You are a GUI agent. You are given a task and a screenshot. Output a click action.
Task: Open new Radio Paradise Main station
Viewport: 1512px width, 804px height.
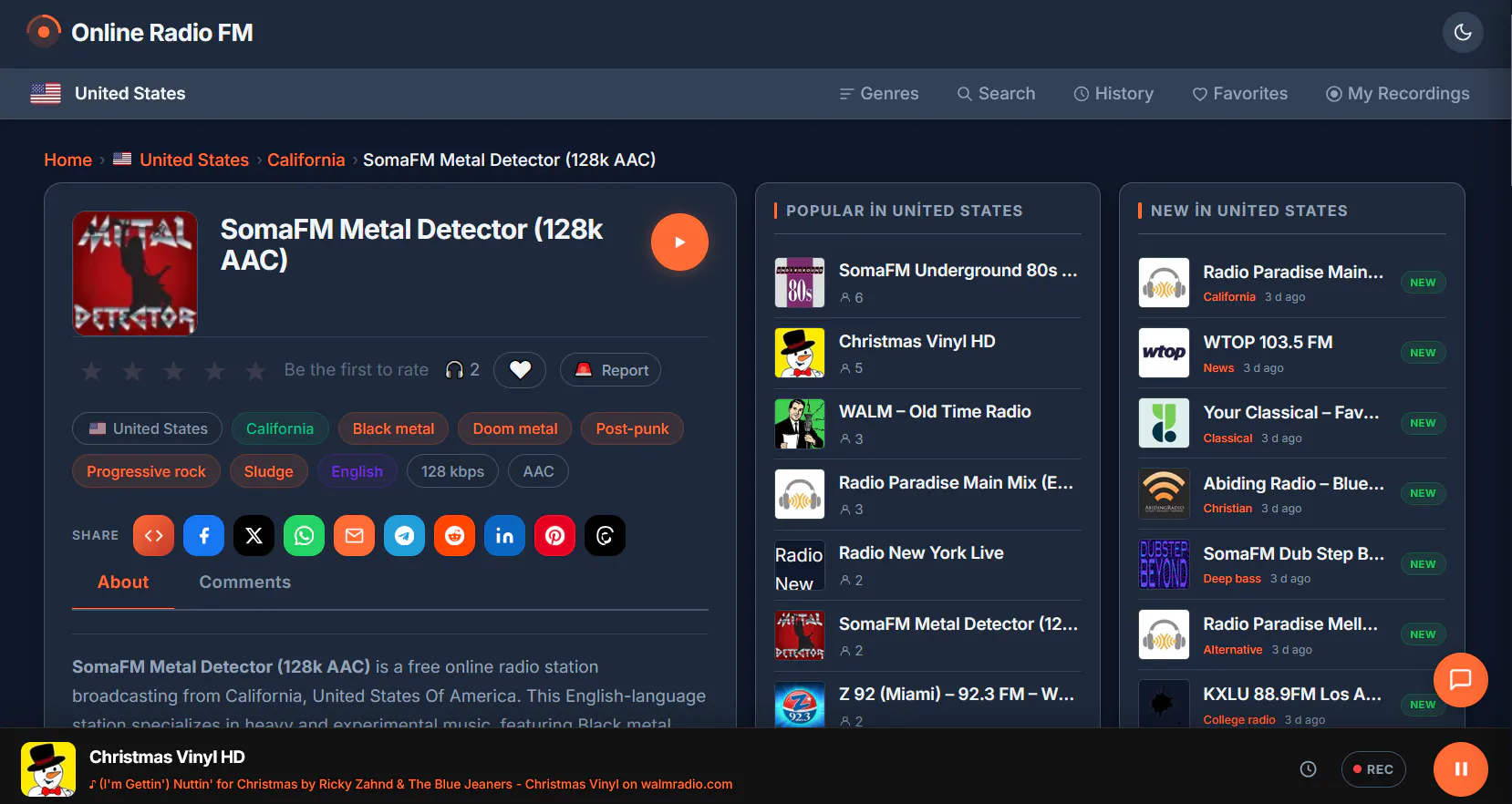(x=1292, y=283)
